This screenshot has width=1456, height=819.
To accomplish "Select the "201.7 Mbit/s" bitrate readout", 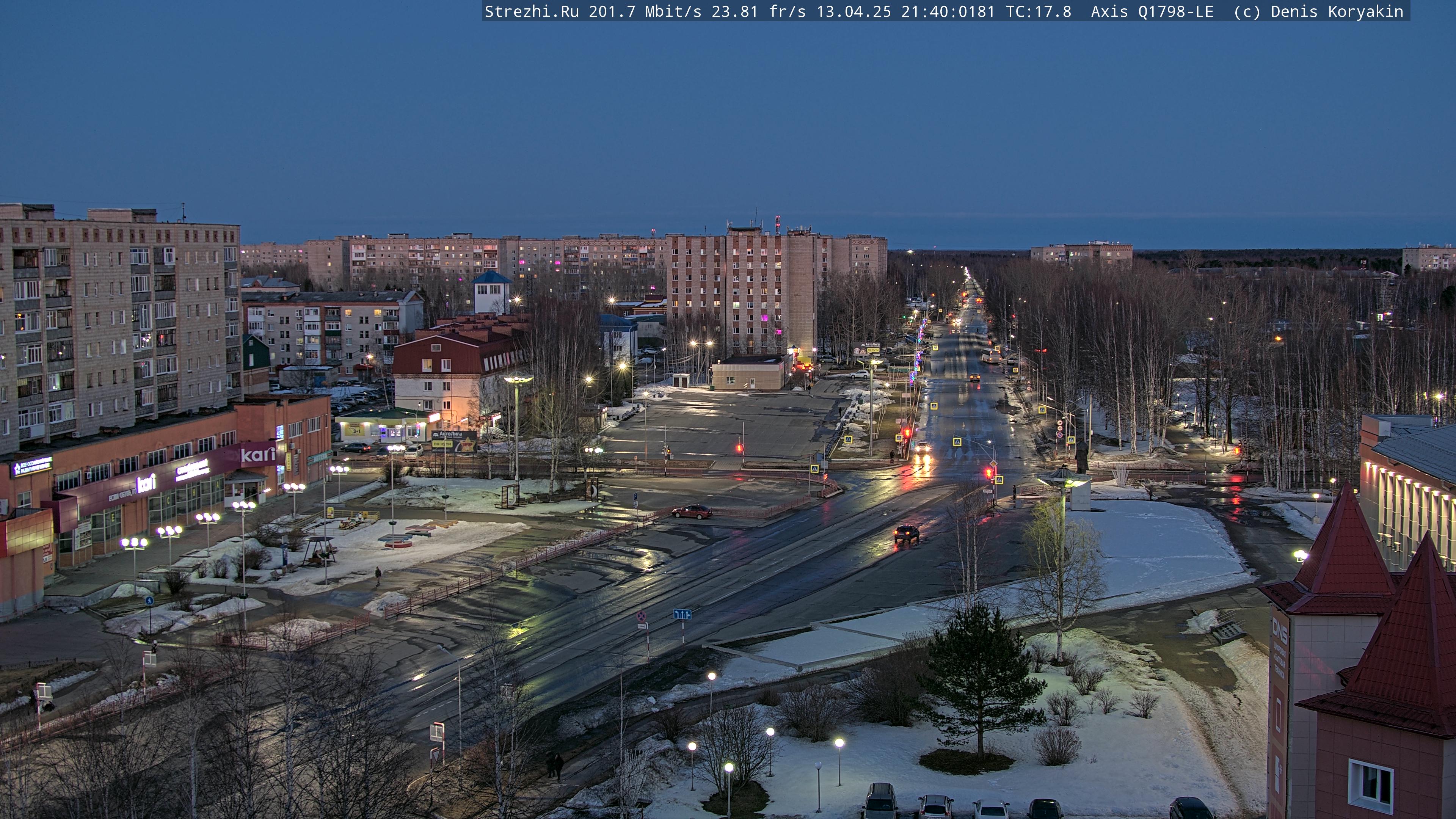I will pyautogui.click(x=645, y=12).
